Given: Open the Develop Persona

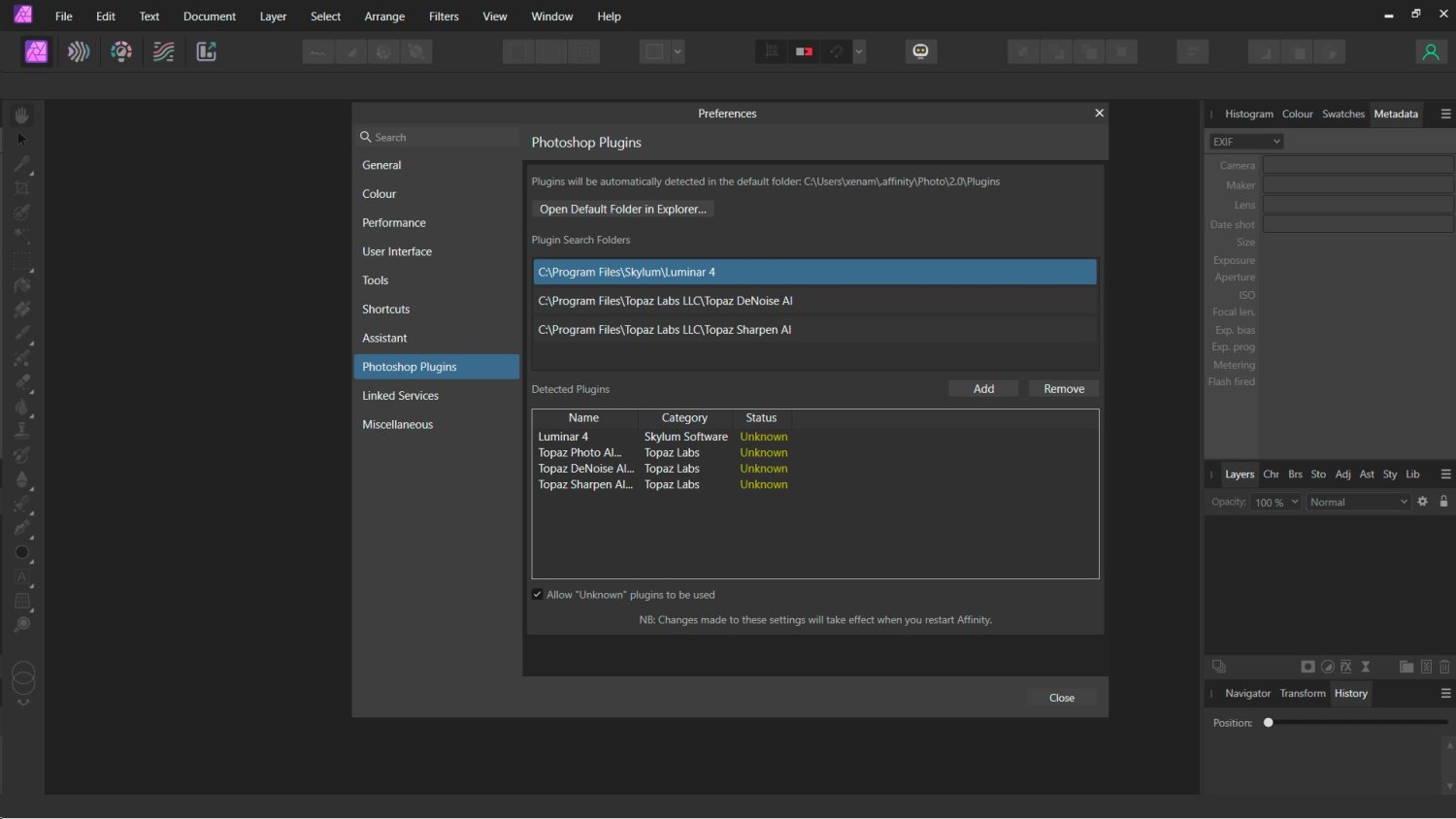Looking at the screenshot, I should [x=120, y=51].
